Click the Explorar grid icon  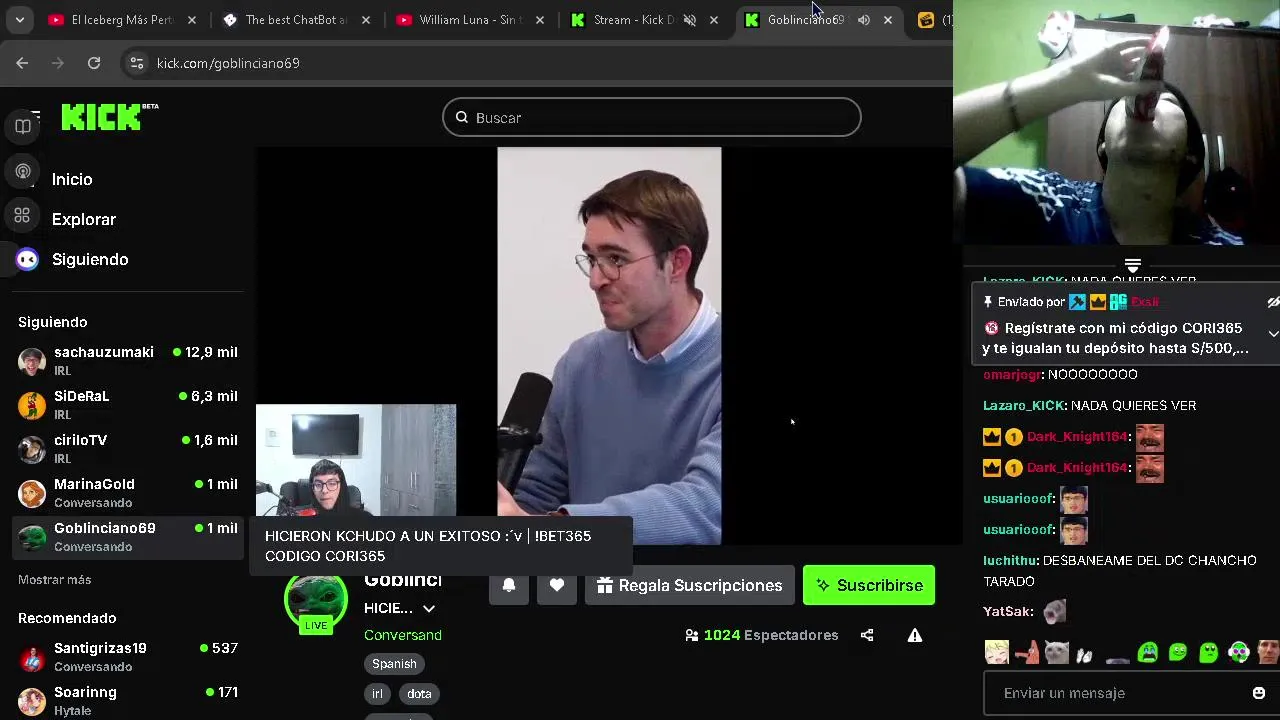22,215
